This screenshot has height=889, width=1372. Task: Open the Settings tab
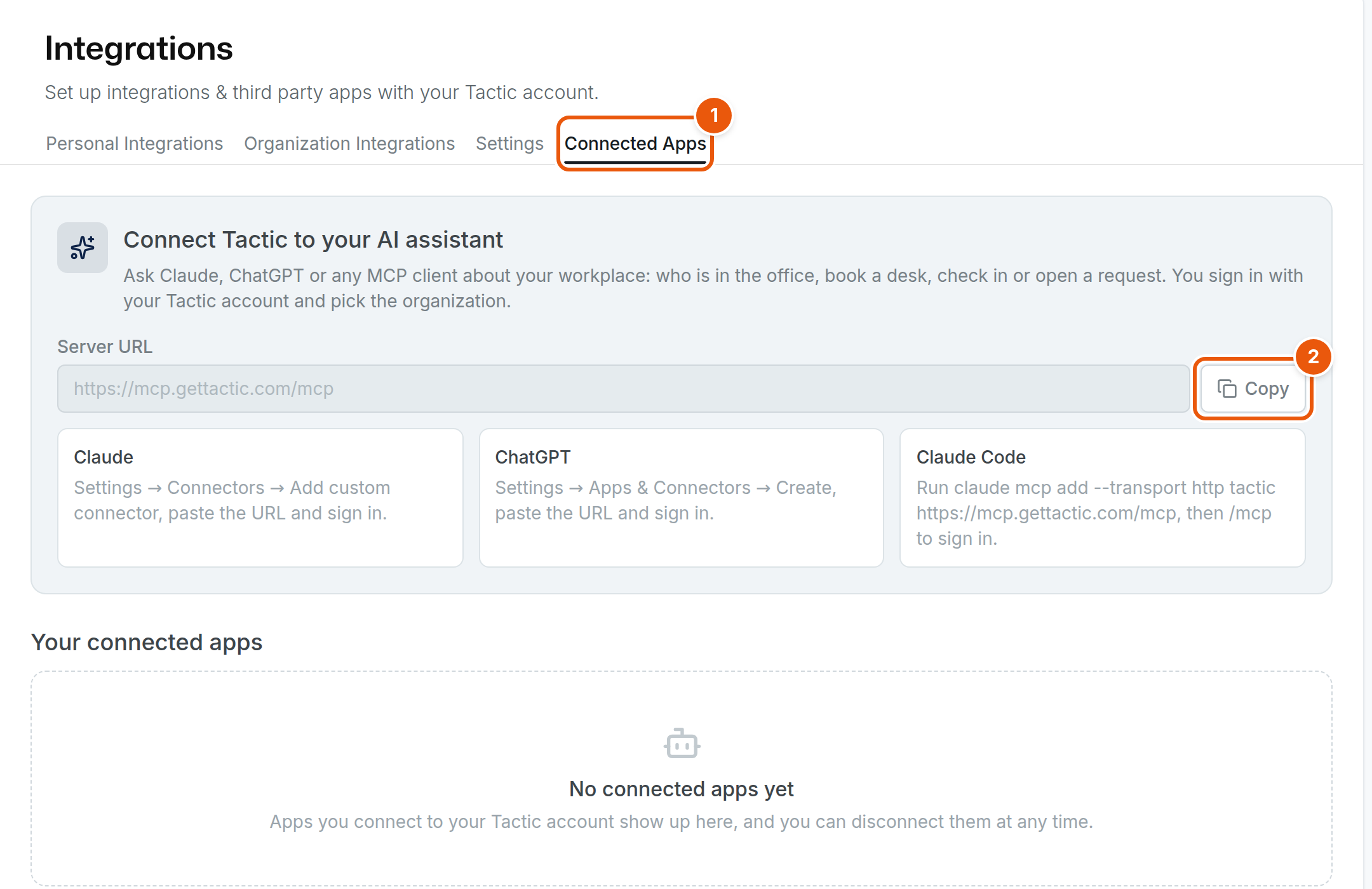click(509, 144)
